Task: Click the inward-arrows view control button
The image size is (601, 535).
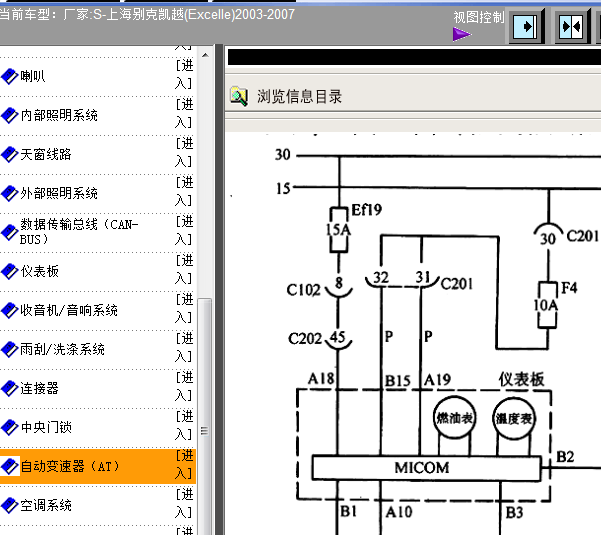Action: tap(571, 27)
